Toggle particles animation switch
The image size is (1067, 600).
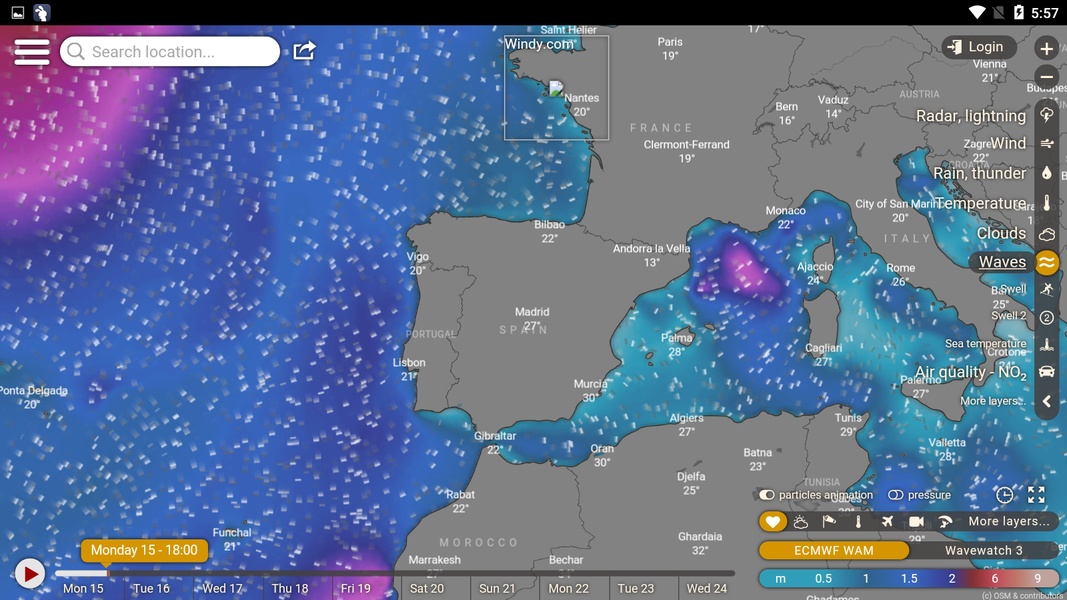767,495
